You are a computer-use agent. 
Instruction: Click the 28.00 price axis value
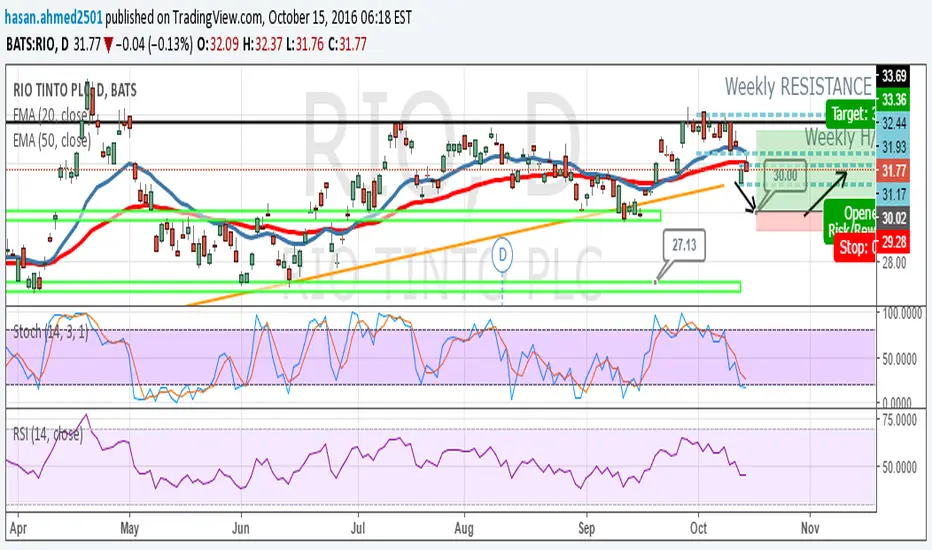893,263
